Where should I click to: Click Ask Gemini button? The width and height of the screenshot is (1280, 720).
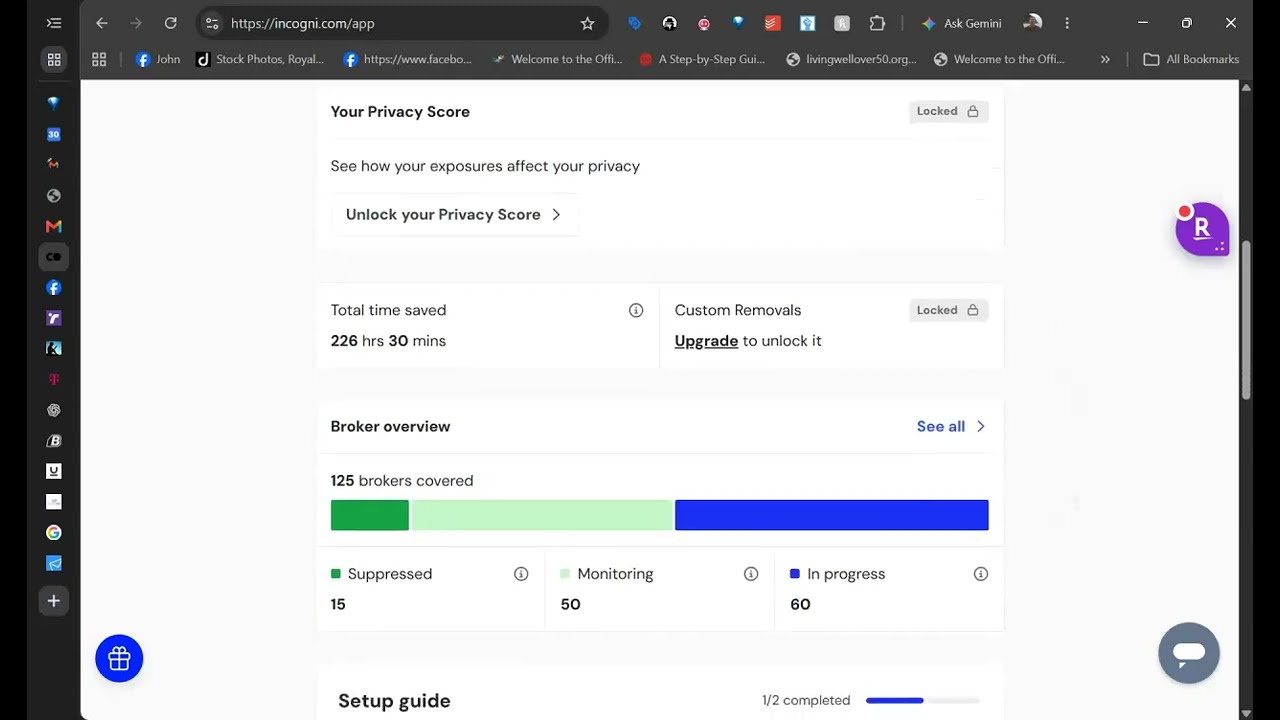click(x=962, y=23)
